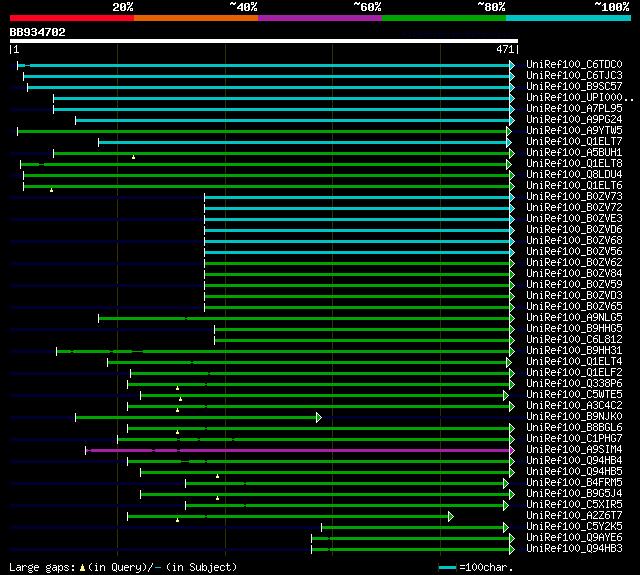Image resolution: width=640 pixels, height=575 pixels.
Task: Click the cyan alignment bar for Q1ELT7
Action: click(305, 142)
